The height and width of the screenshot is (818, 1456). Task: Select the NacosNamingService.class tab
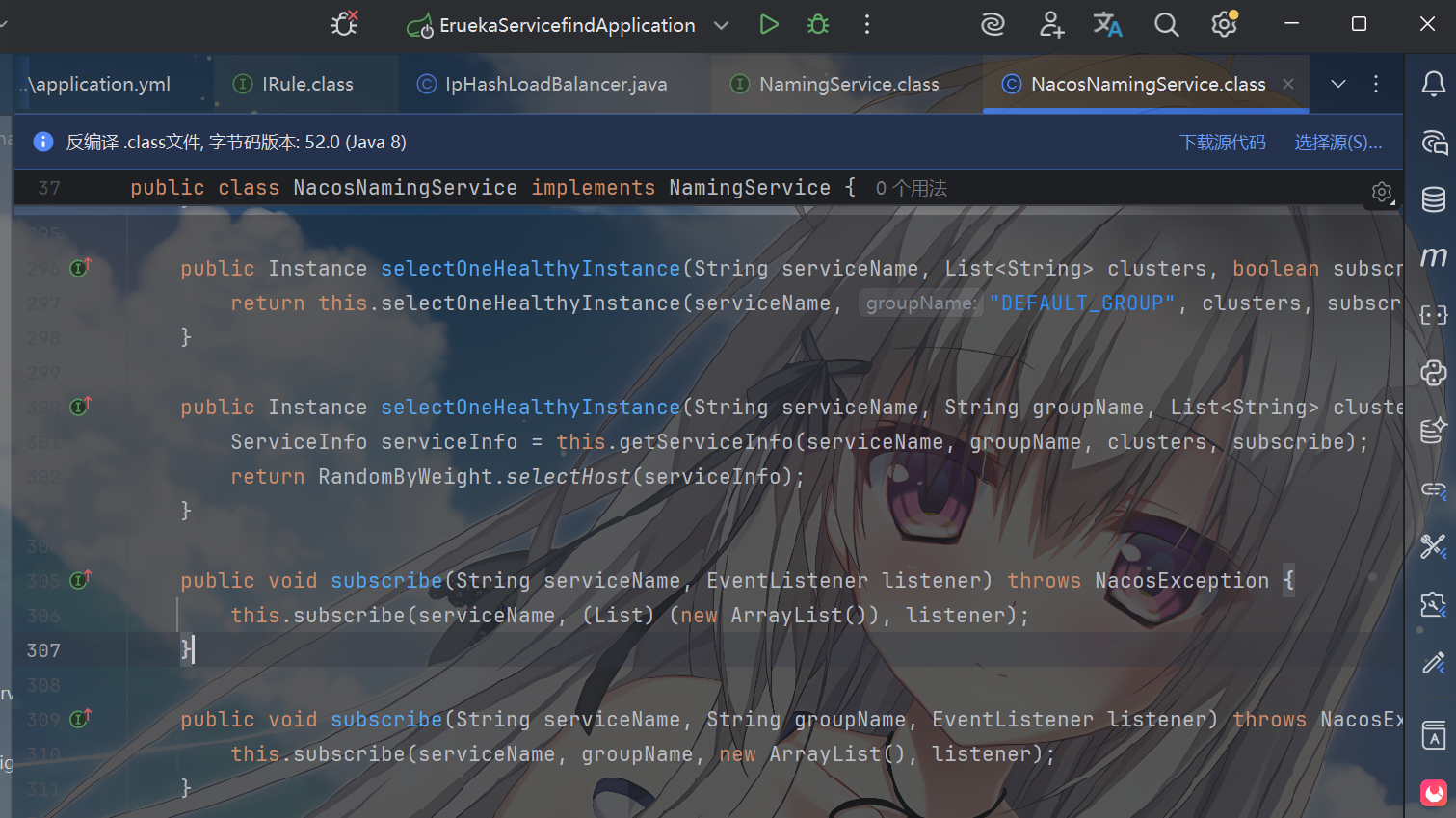[x=1148, y=84]
